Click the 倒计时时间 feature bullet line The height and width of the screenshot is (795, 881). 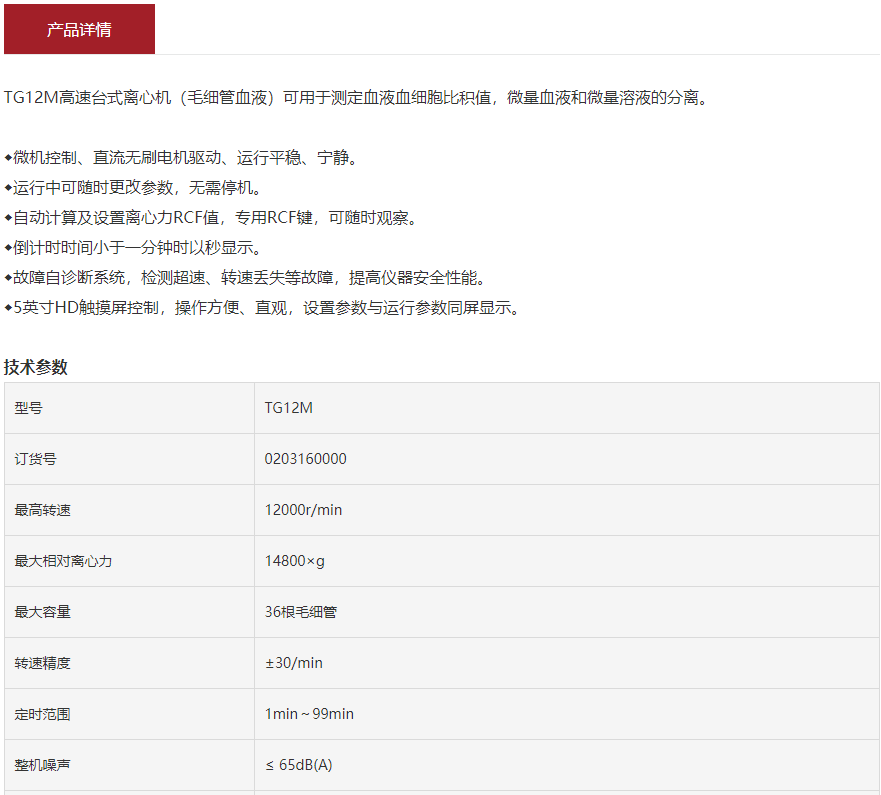[136, 248]
